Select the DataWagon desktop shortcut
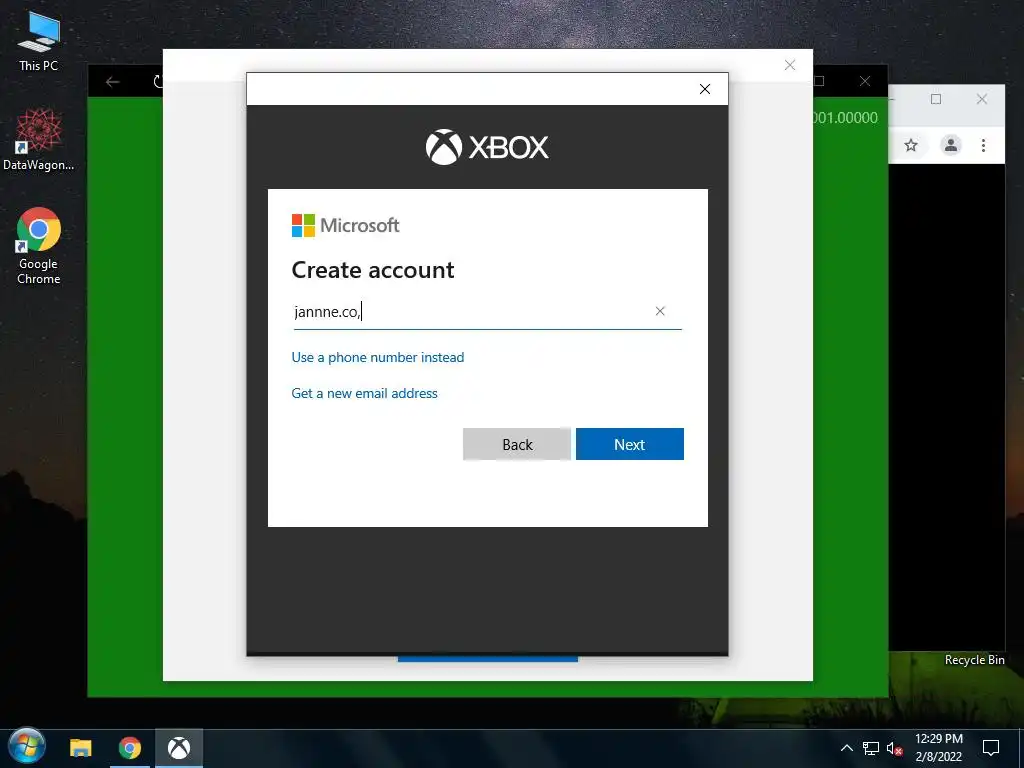 coord(39,140)
